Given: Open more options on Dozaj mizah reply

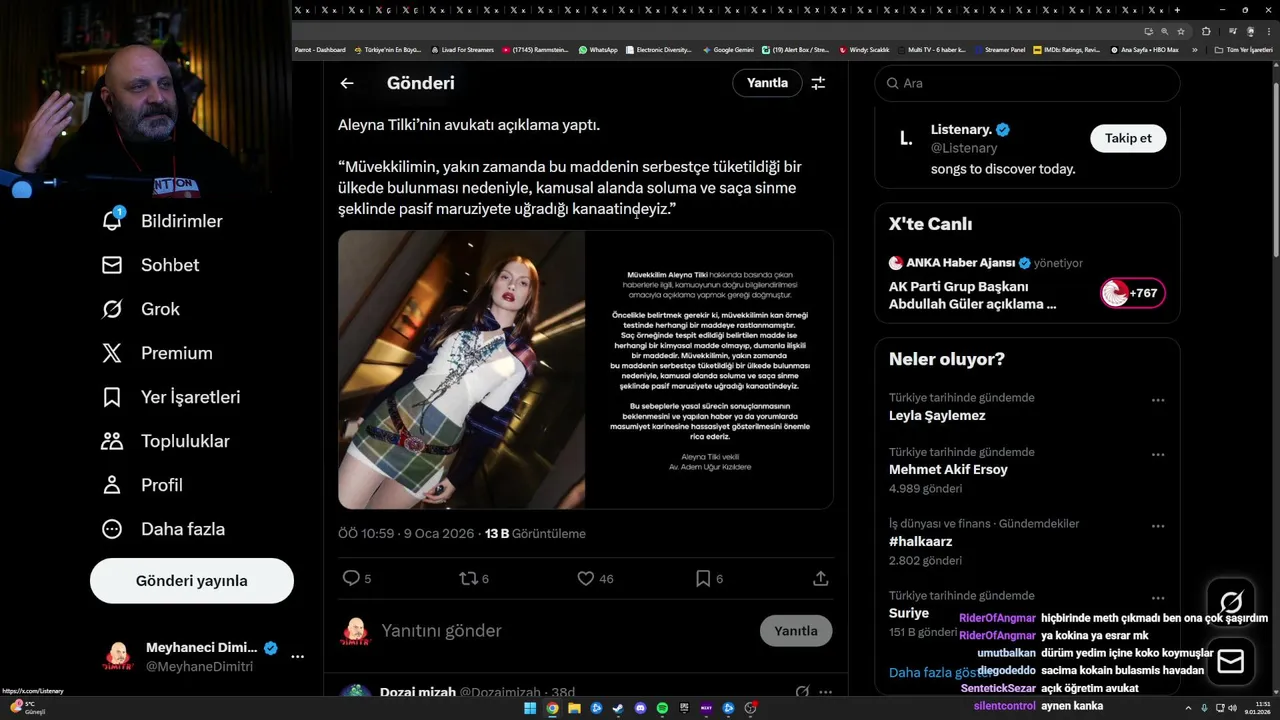Looking at the screenshot, I should click(825, 692).
